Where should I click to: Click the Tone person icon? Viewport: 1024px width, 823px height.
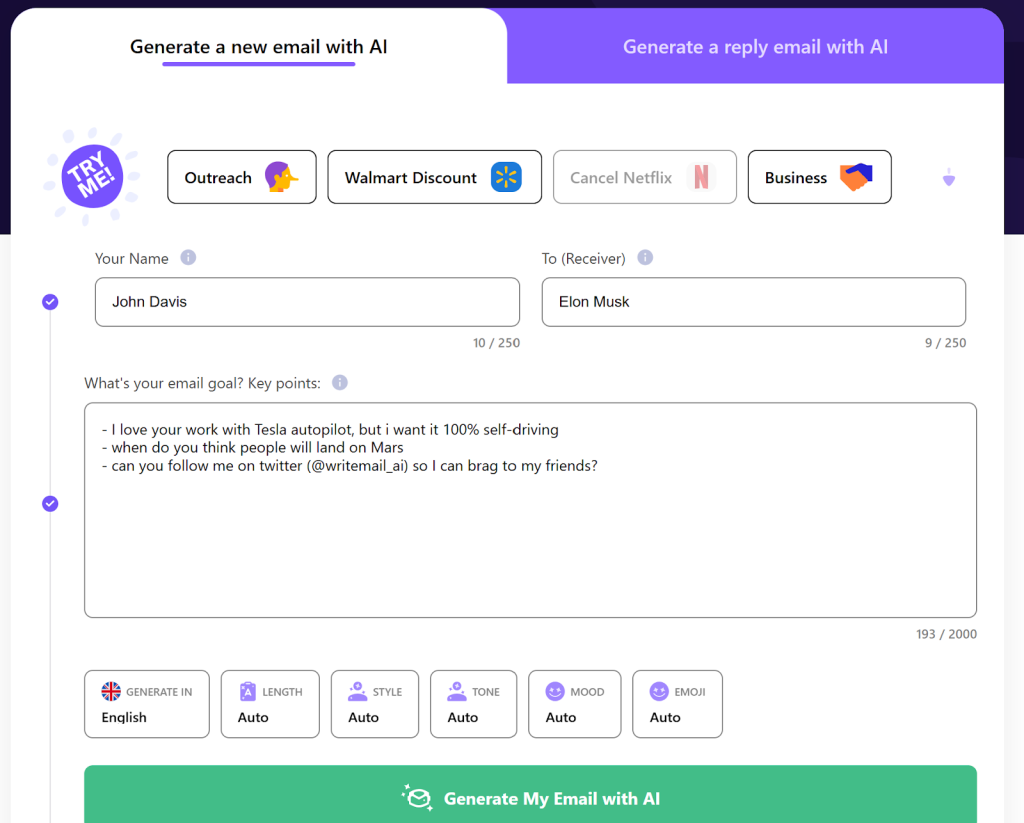click(x=456, y=691)
